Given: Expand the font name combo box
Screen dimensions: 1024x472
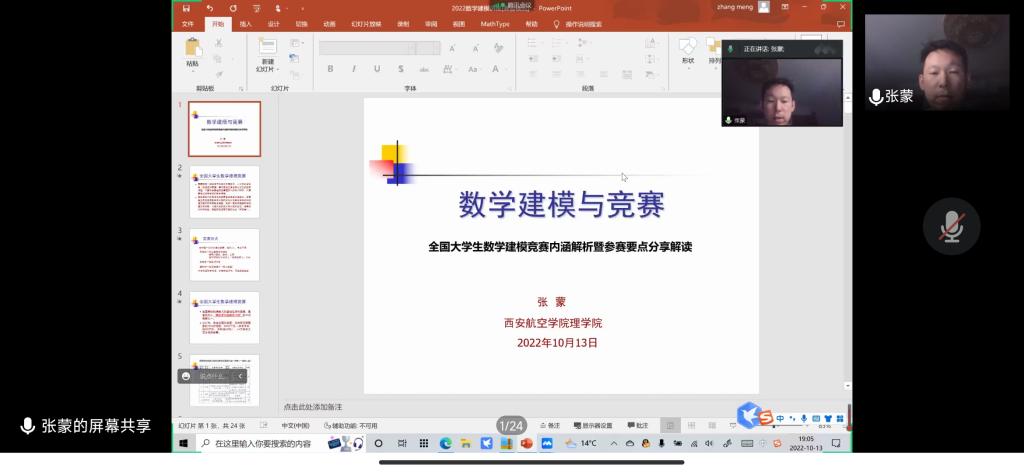Looking at the screenshot, I should (411, 48).
